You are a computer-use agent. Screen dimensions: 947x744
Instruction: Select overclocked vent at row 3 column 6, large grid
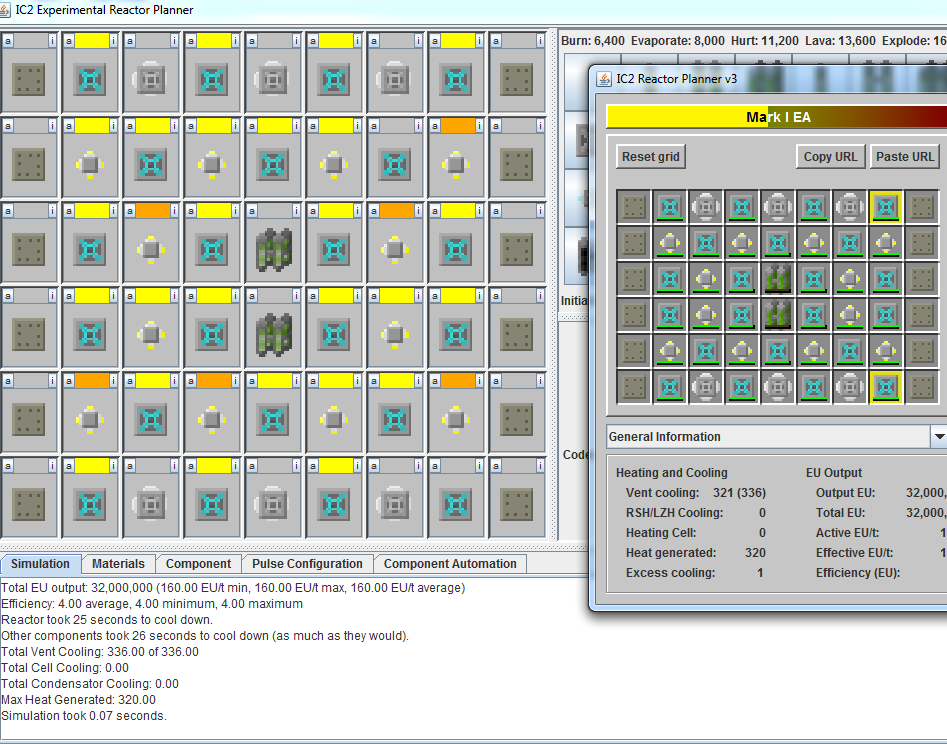click(334, 249)
